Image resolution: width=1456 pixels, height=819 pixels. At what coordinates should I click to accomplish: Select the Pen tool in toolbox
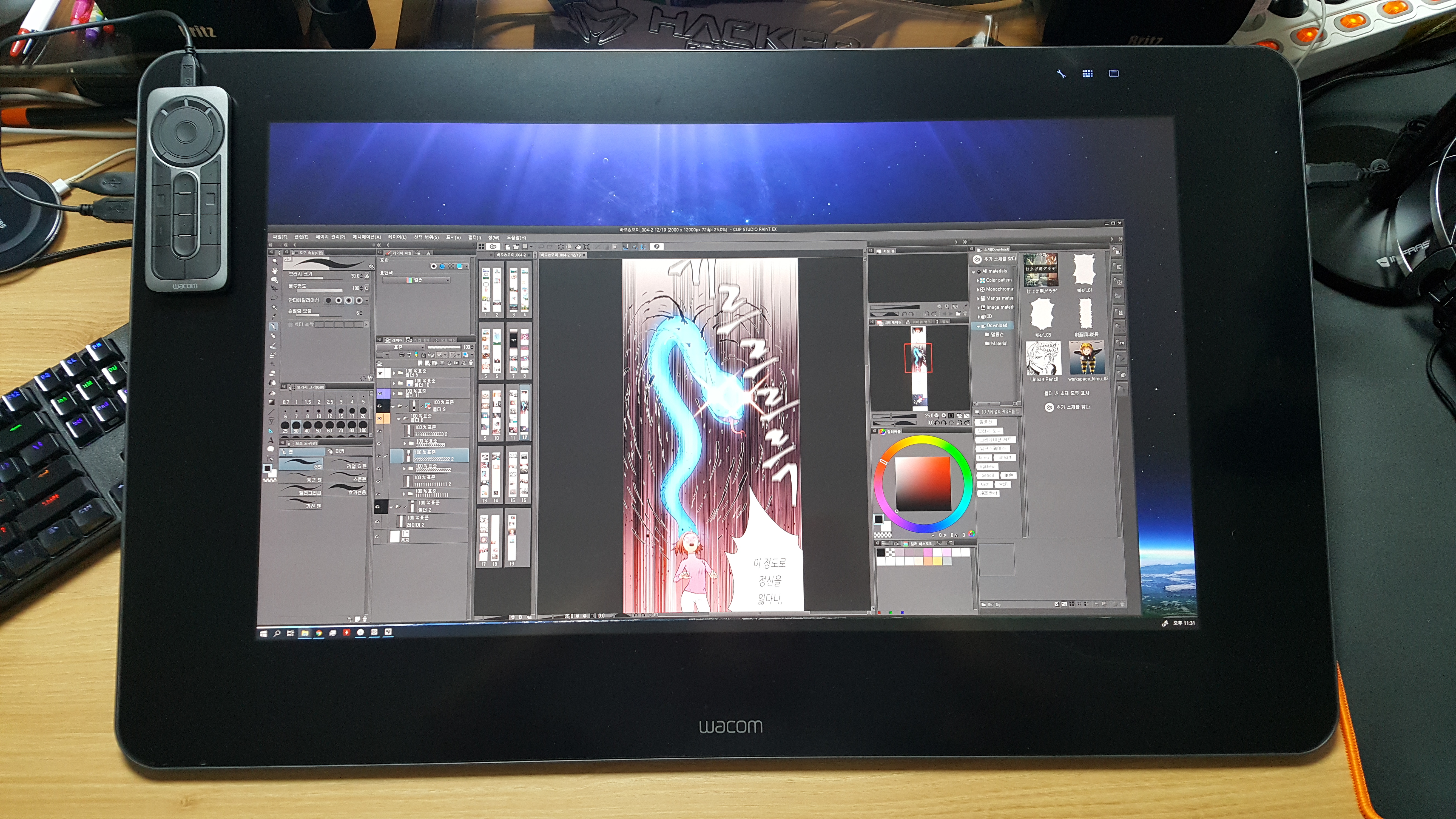(x=274, y=326)
